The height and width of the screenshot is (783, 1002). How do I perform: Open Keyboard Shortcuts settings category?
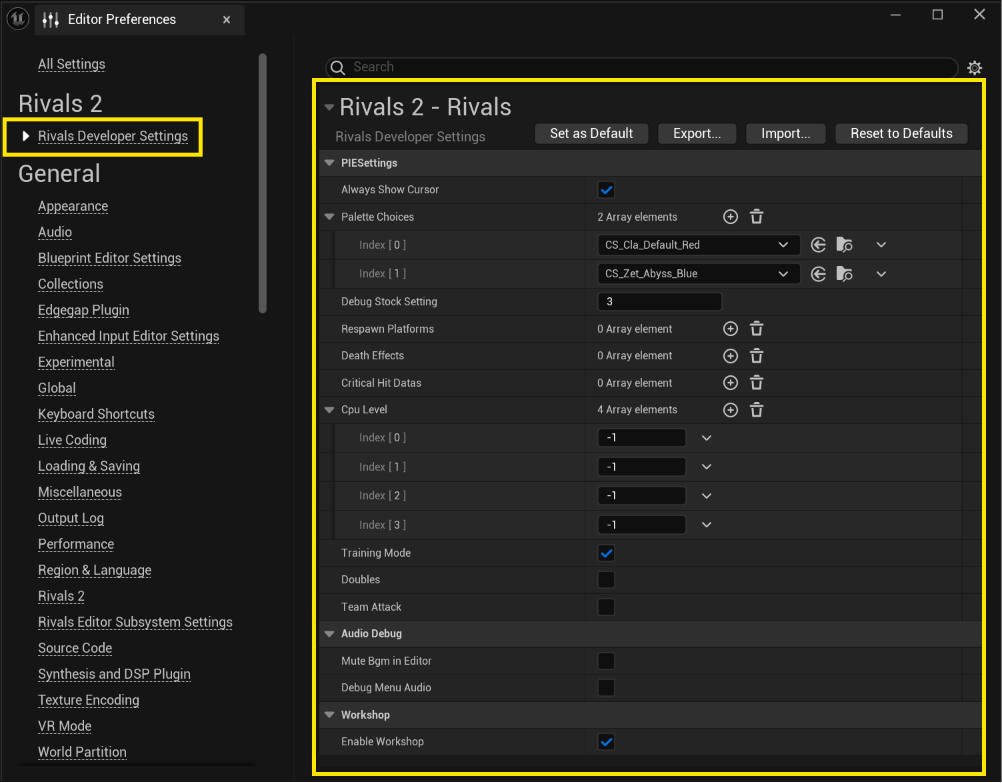pos(96,414)
